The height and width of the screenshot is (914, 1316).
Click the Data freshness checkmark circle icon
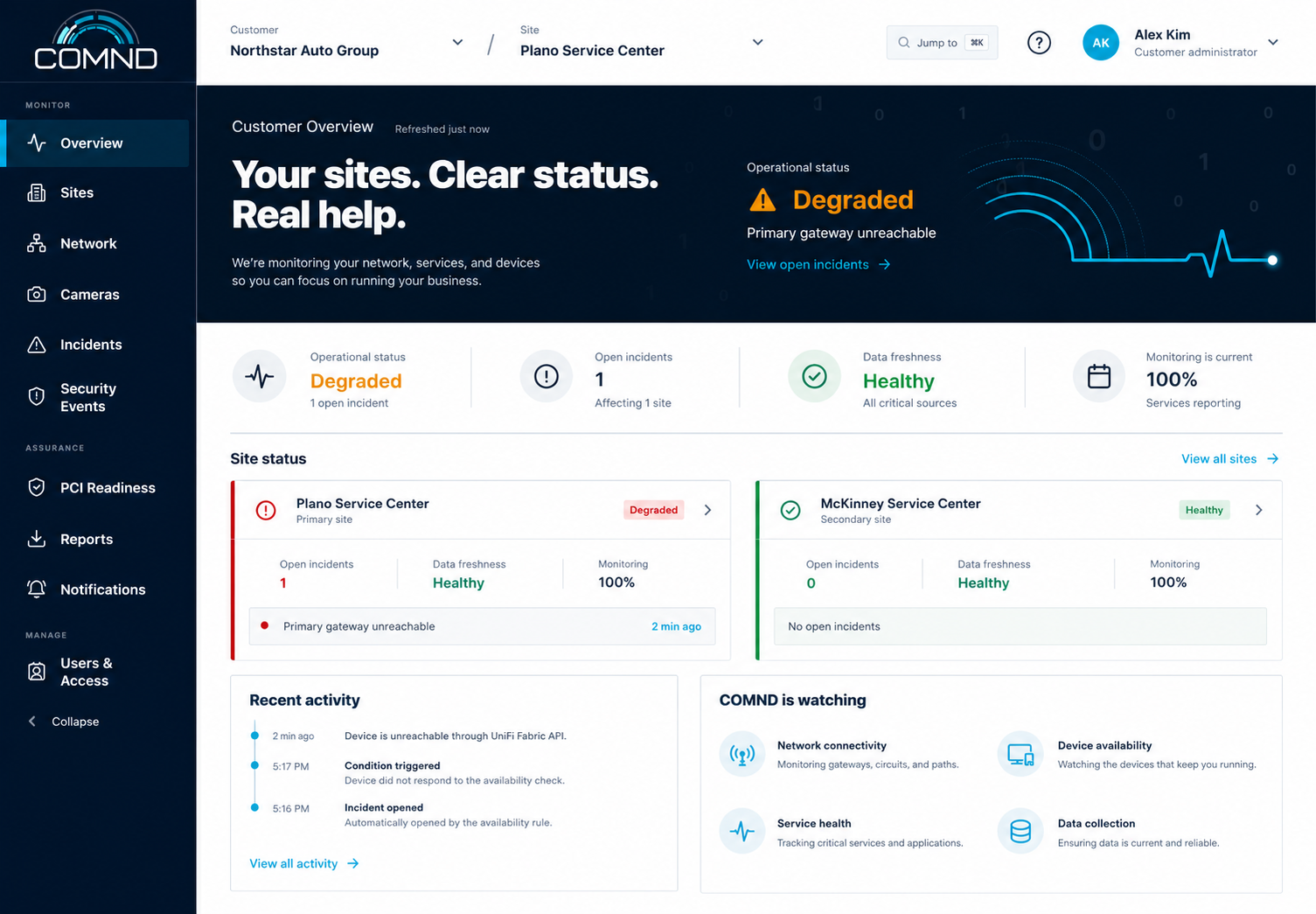[x=814, y=376]
